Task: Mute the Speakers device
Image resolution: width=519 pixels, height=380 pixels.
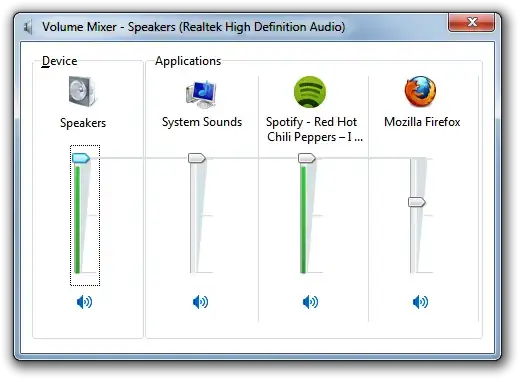Action: 84,302
